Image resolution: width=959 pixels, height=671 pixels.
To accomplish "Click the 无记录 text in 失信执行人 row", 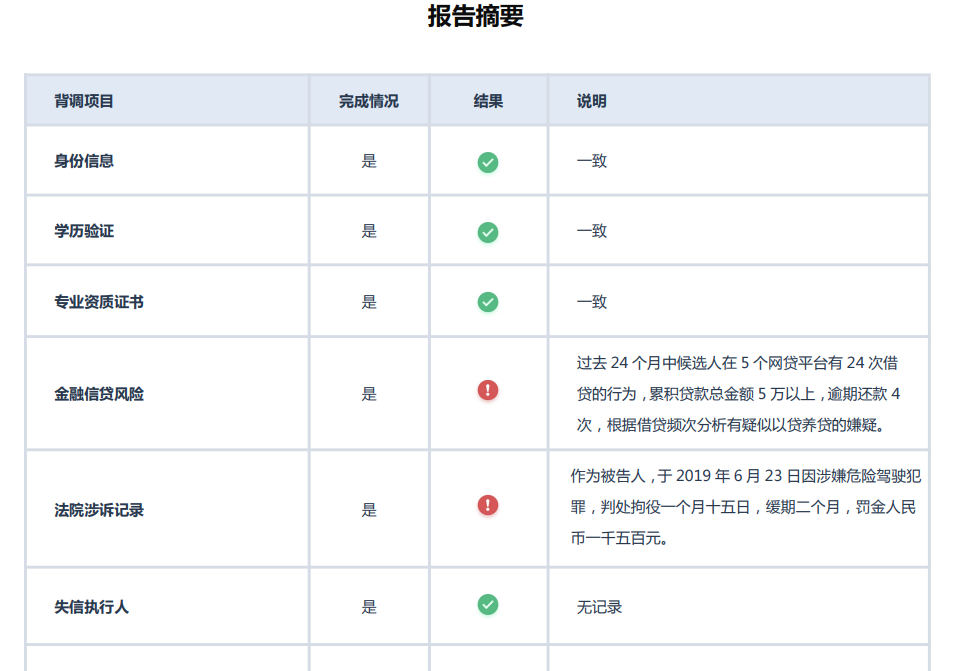I will pyautogui.click(x=599, y=607).
